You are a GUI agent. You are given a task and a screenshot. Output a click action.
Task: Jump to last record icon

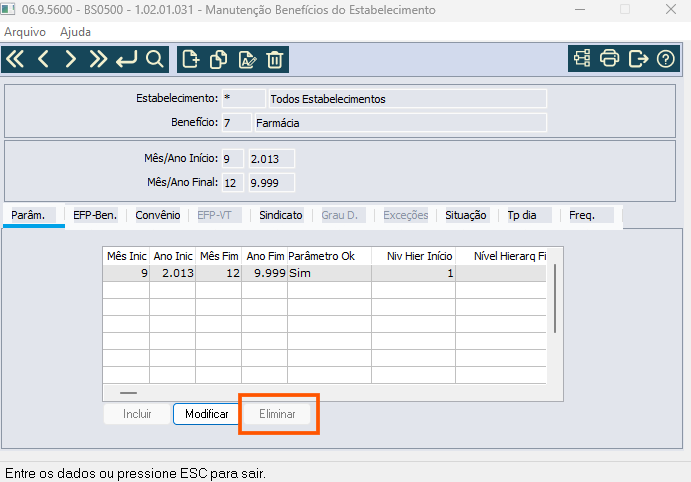point(98,59)
